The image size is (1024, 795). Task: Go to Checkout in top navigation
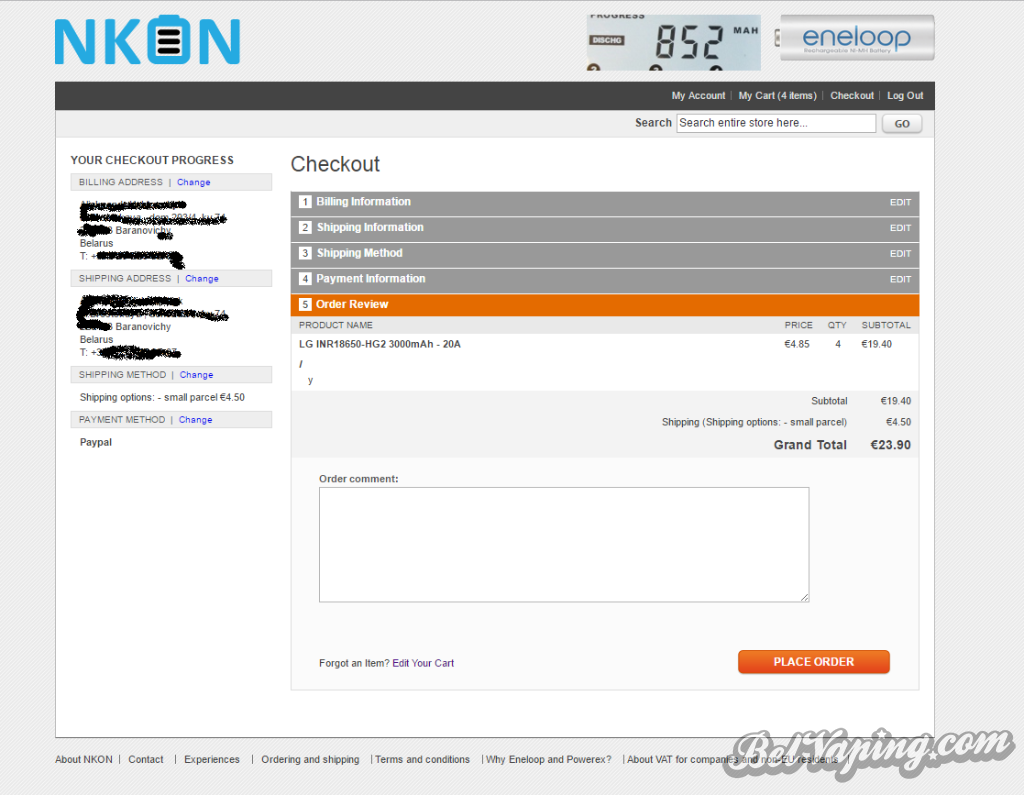852,95
